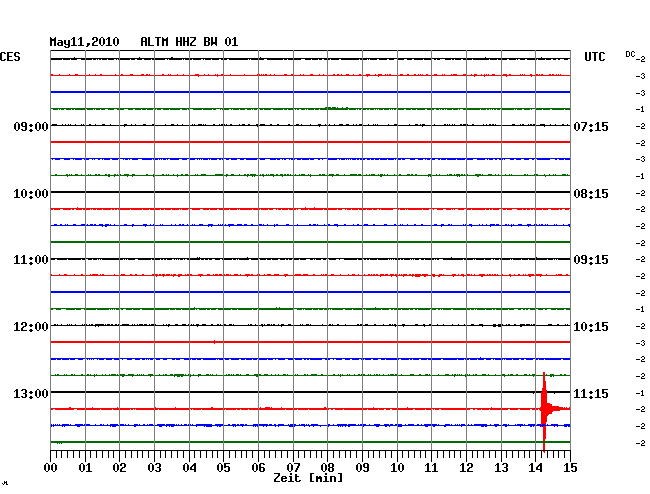
Task: Click the 03 minute axis label
Action: pos(154,468)
